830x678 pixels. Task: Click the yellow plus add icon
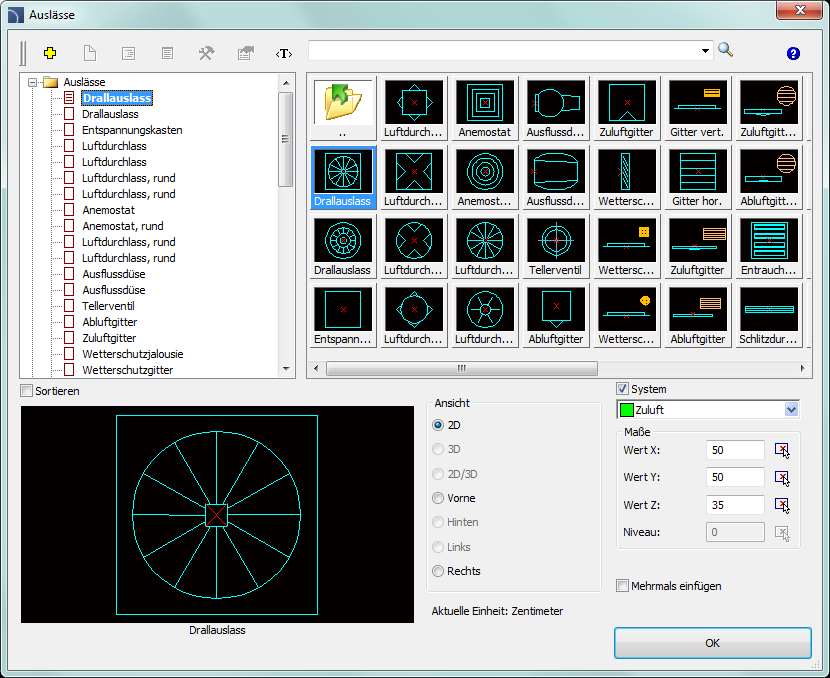pos(50,53)
